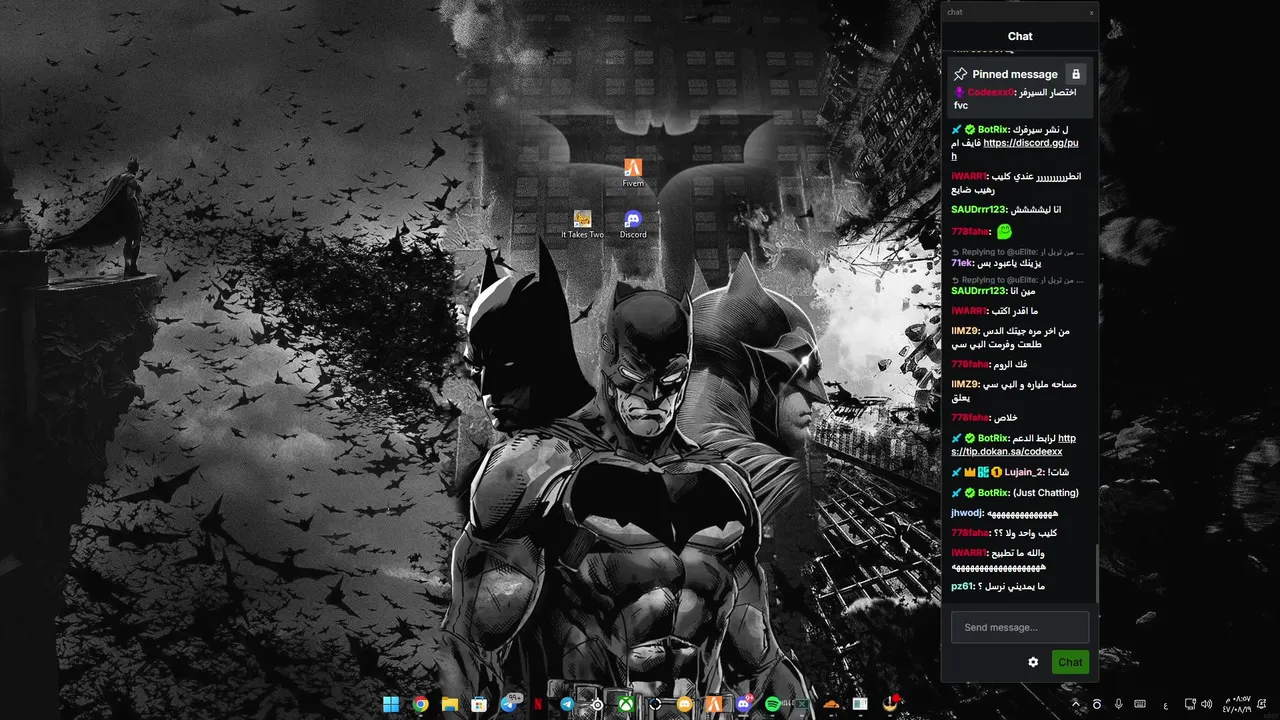Screen dimensions: 1280x720
Task: Open Excel from the taskbar
Action: (x=801, y=704)
